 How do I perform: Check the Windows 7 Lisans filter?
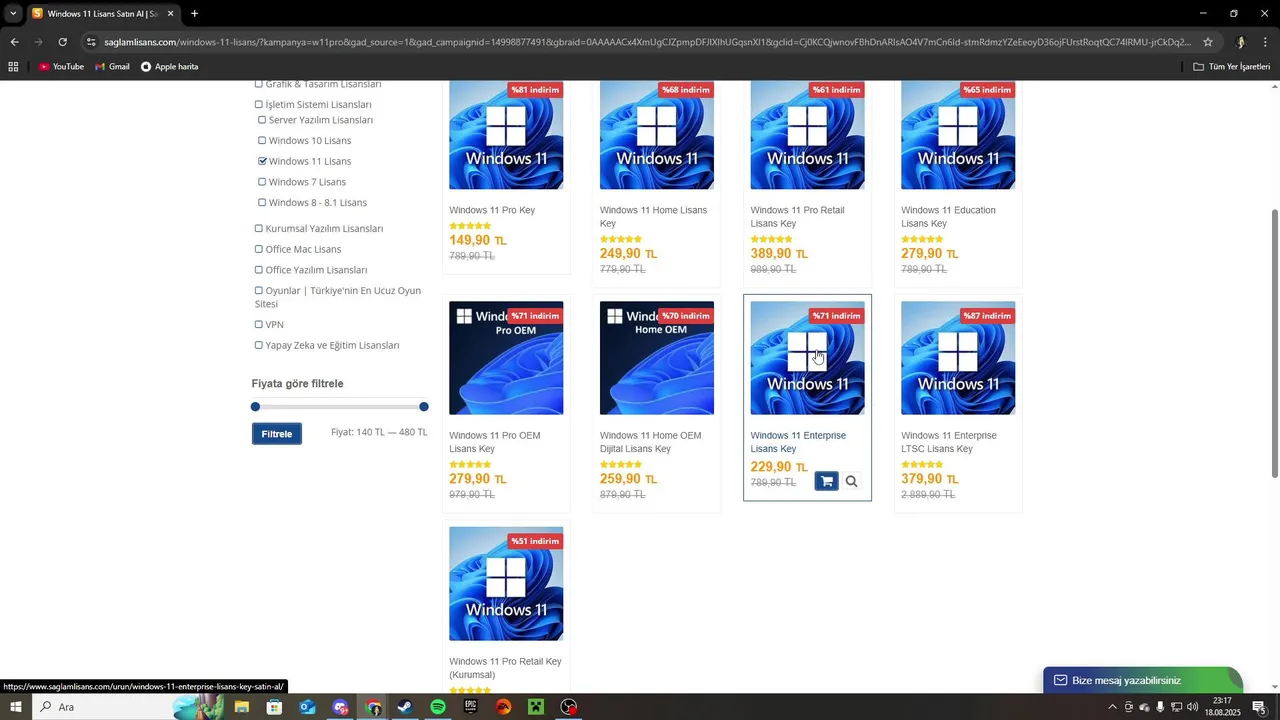[262, 182]
